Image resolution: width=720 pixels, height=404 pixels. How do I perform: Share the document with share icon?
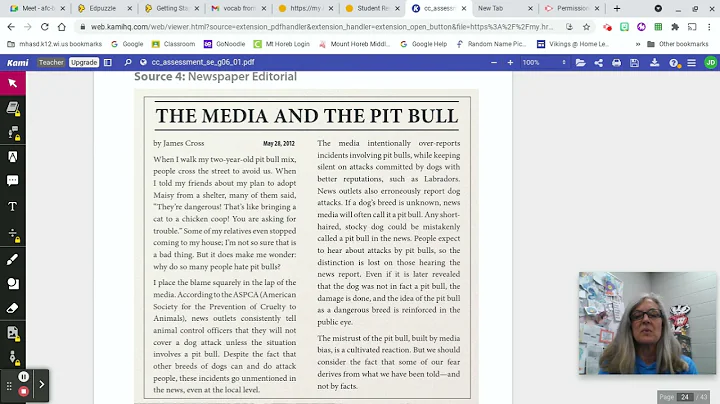coord(598,62)
